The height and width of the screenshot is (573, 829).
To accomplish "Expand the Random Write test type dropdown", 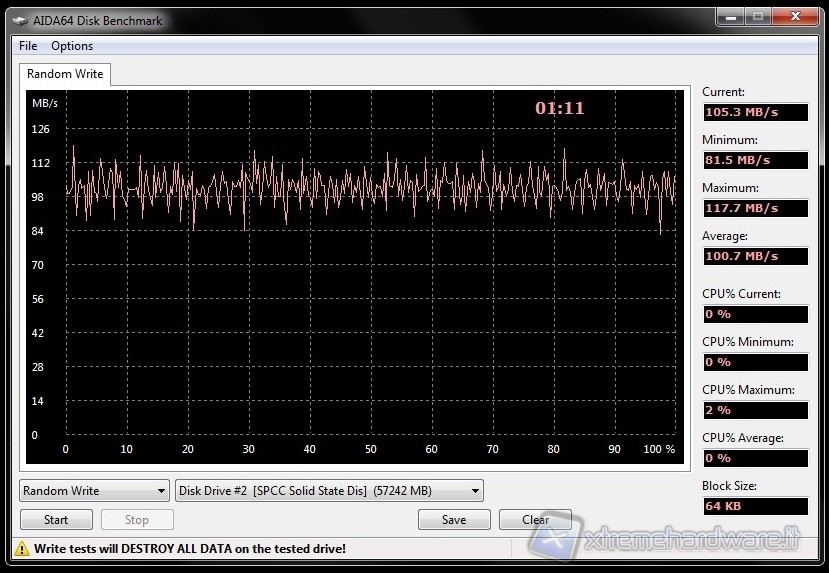I will (x=94, y=491).
